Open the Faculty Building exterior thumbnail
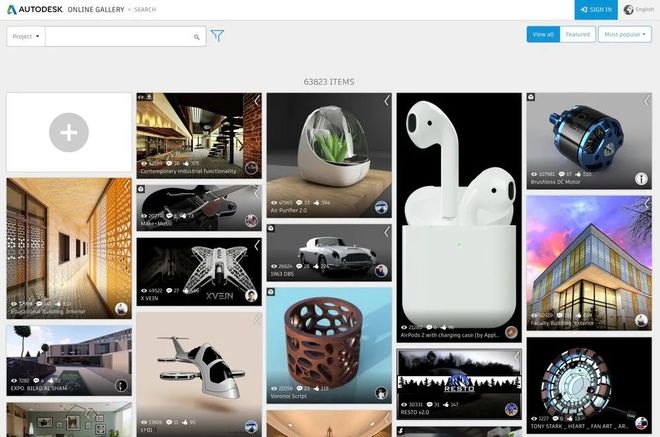The height and width of the screenshot is (437, 660). coord(588,260)
